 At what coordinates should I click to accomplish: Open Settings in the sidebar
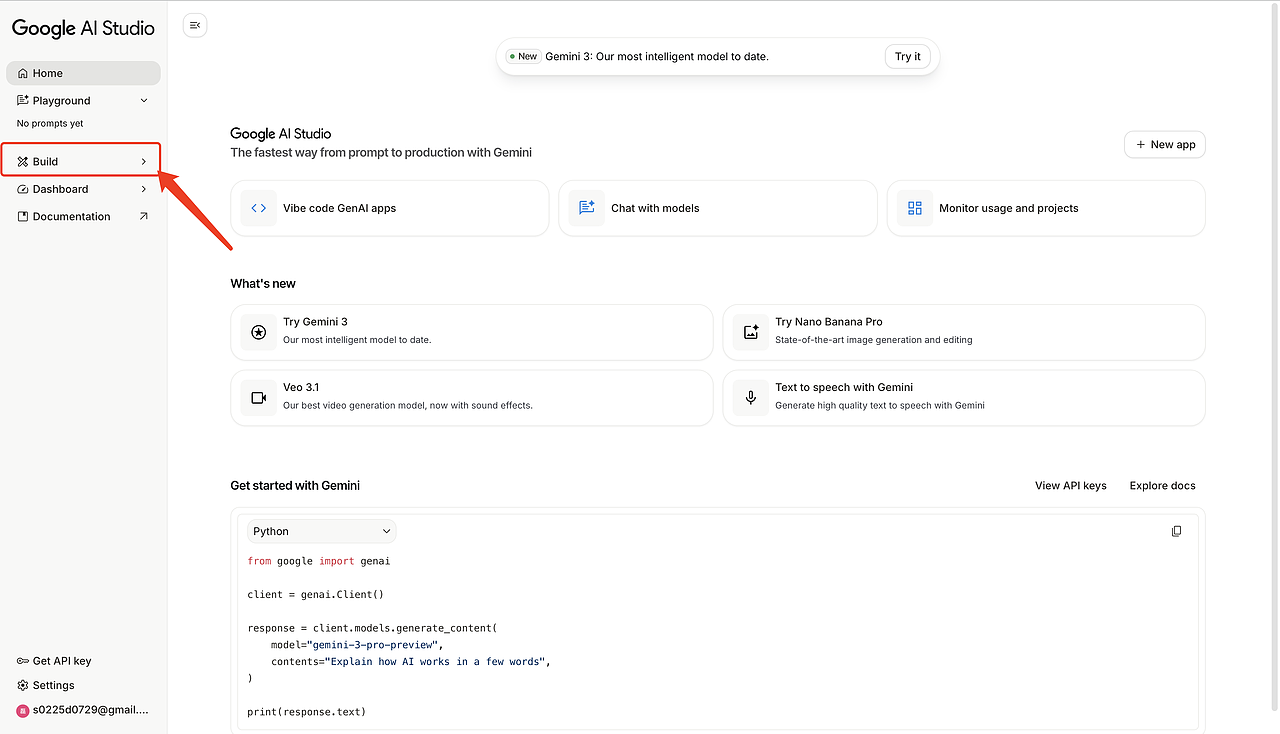point(53,685)
